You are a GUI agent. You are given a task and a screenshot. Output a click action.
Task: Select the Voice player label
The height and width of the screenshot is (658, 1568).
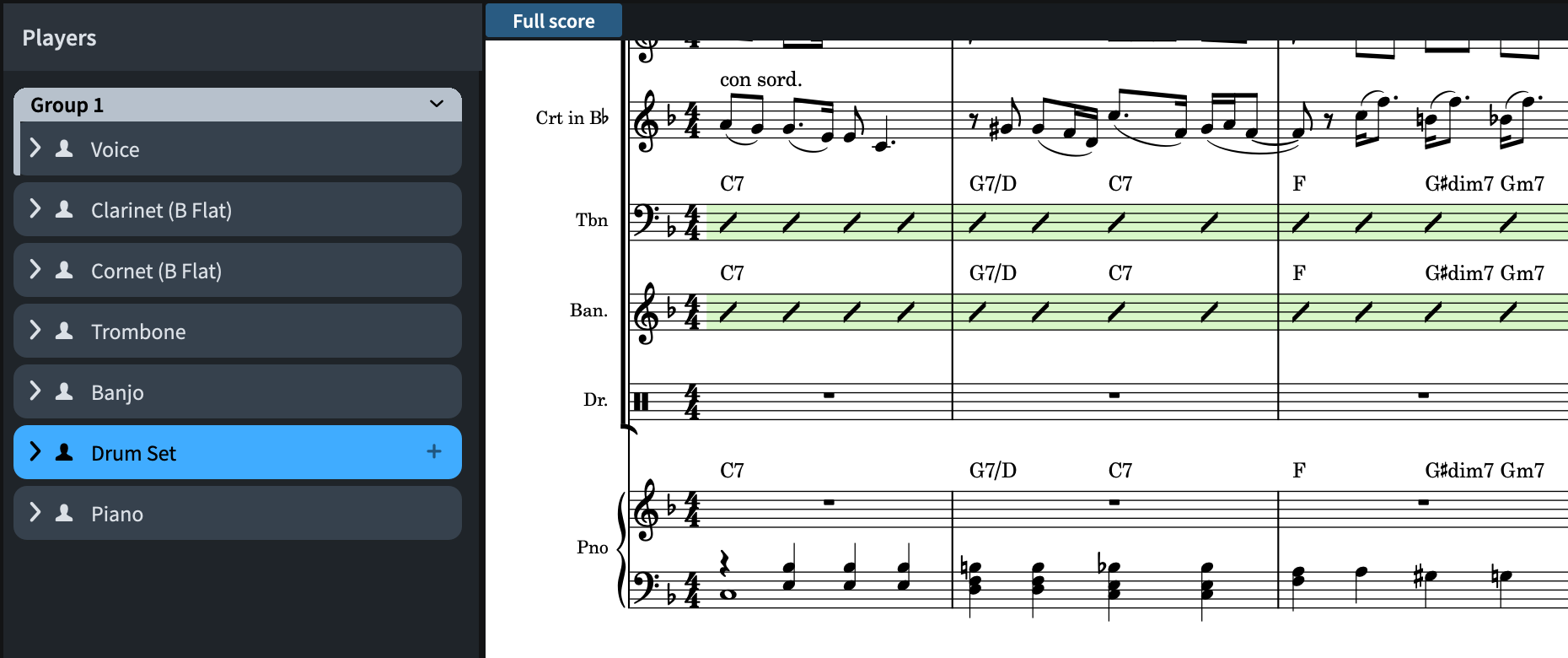[115, 149]
